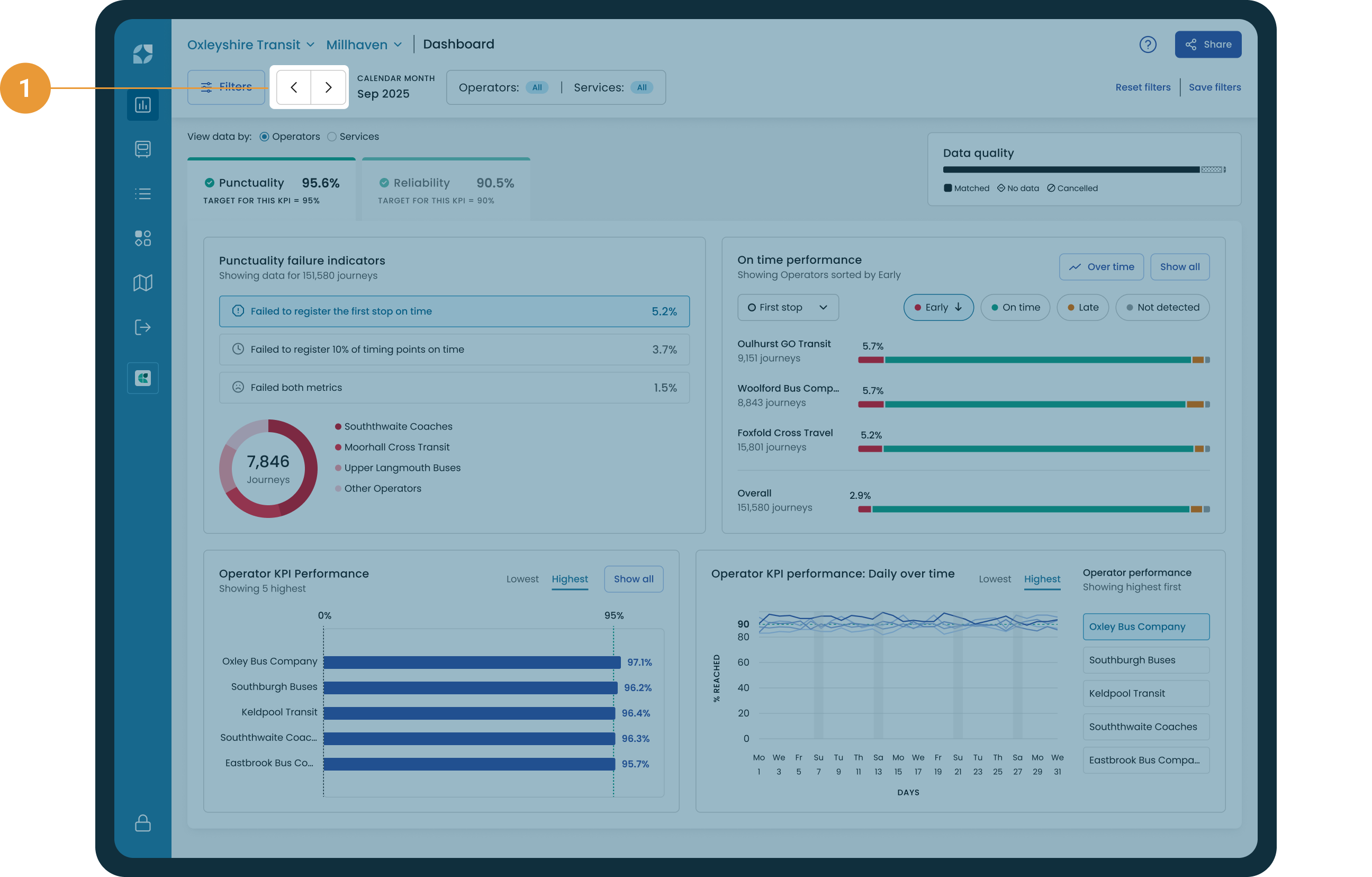Open the list view sidebar icon
This screenshot has height=877, width=1372.
(142, 194)
